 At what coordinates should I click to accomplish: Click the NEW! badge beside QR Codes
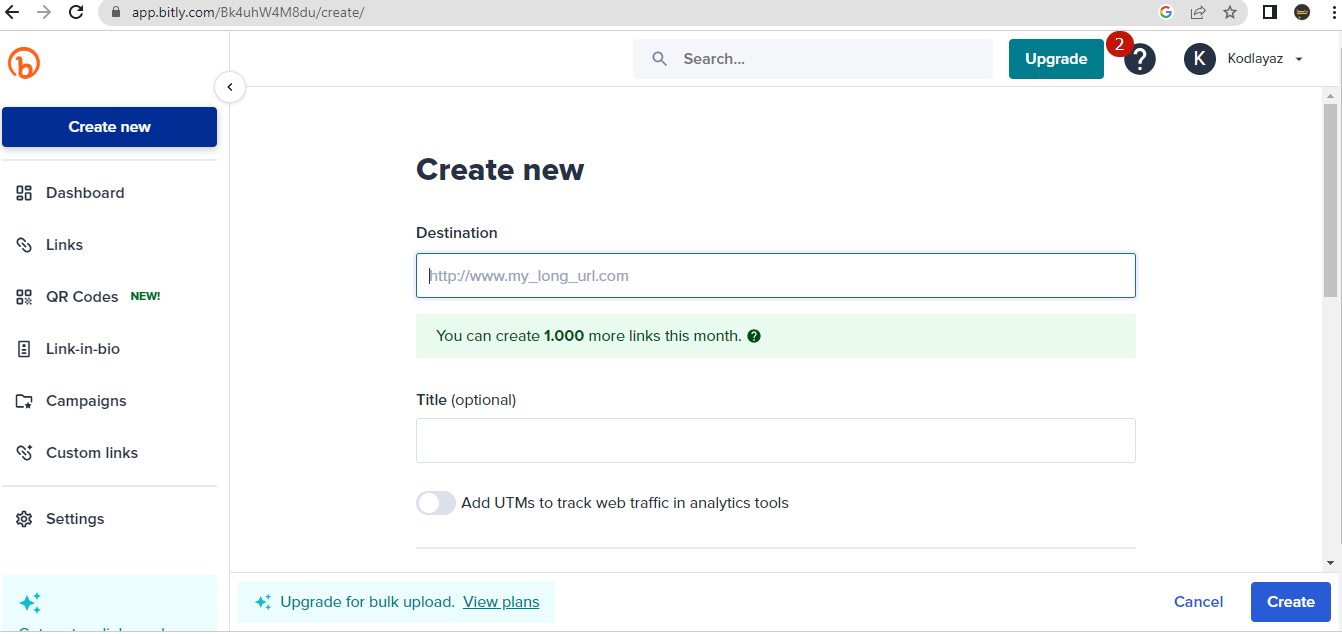pos(145,297)
